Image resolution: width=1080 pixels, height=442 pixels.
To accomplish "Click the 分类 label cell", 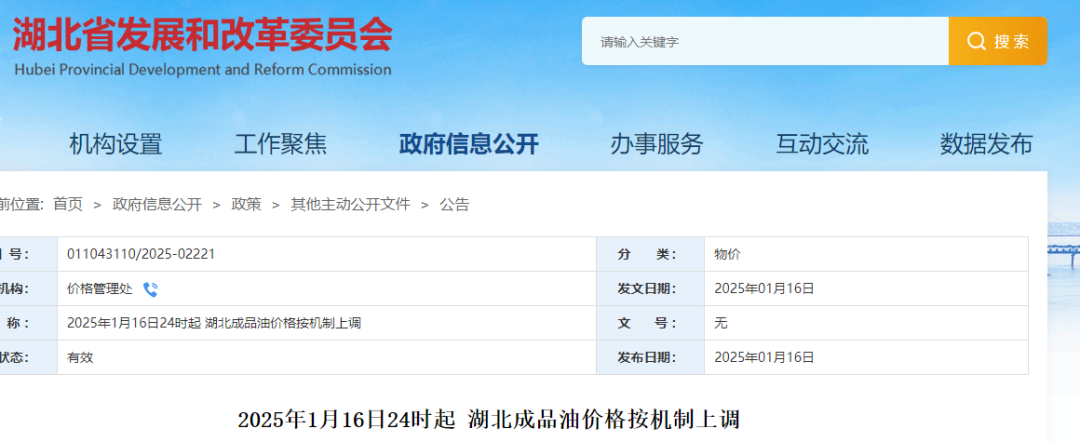I will click(650, 254).
